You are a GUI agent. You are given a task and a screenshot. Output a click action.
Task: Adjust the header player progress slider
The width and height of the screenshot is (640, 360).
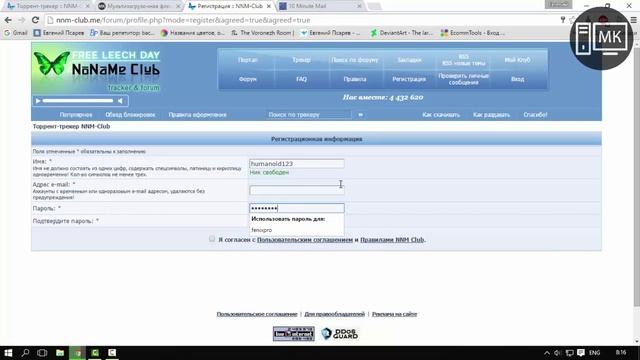click(78, 100)
